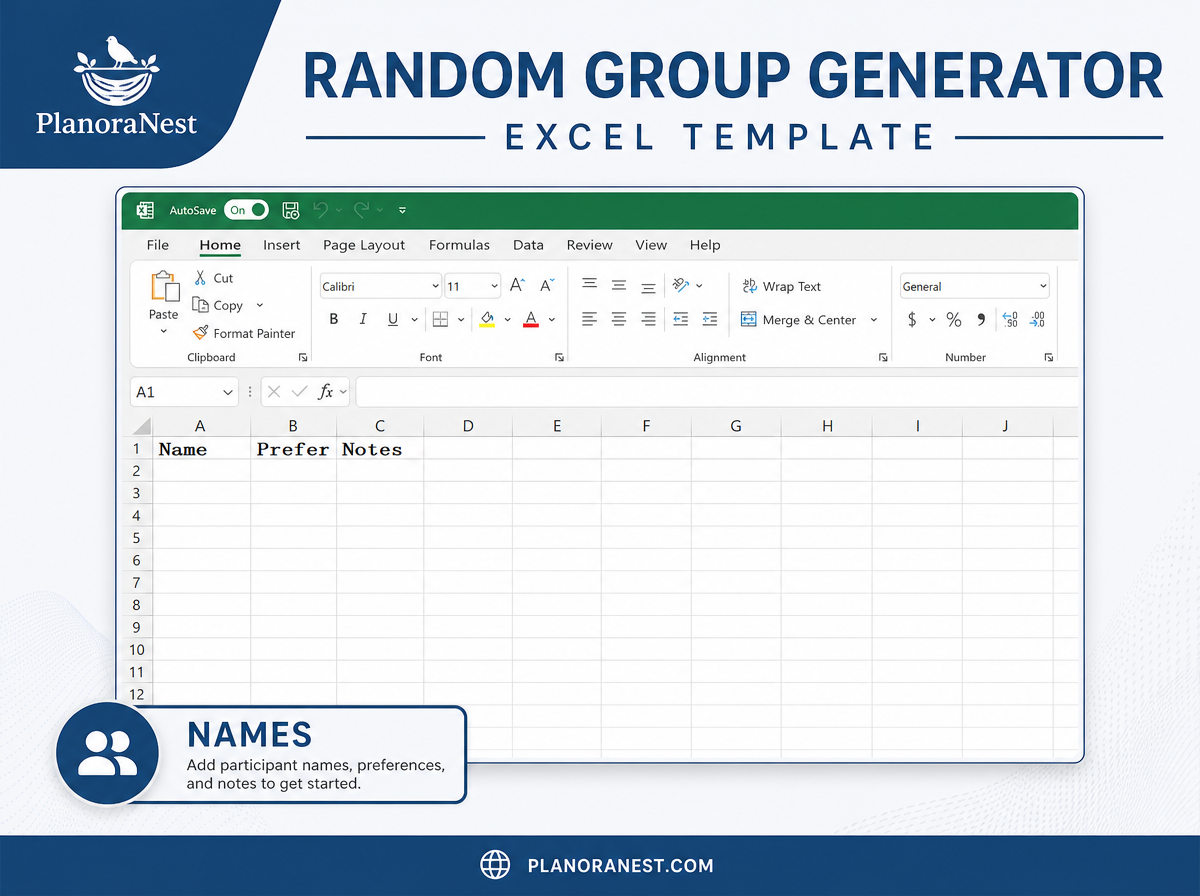The image size is (1200, 896).
Task: Click the Center alignment icon
Action: [x=619, y=319]
